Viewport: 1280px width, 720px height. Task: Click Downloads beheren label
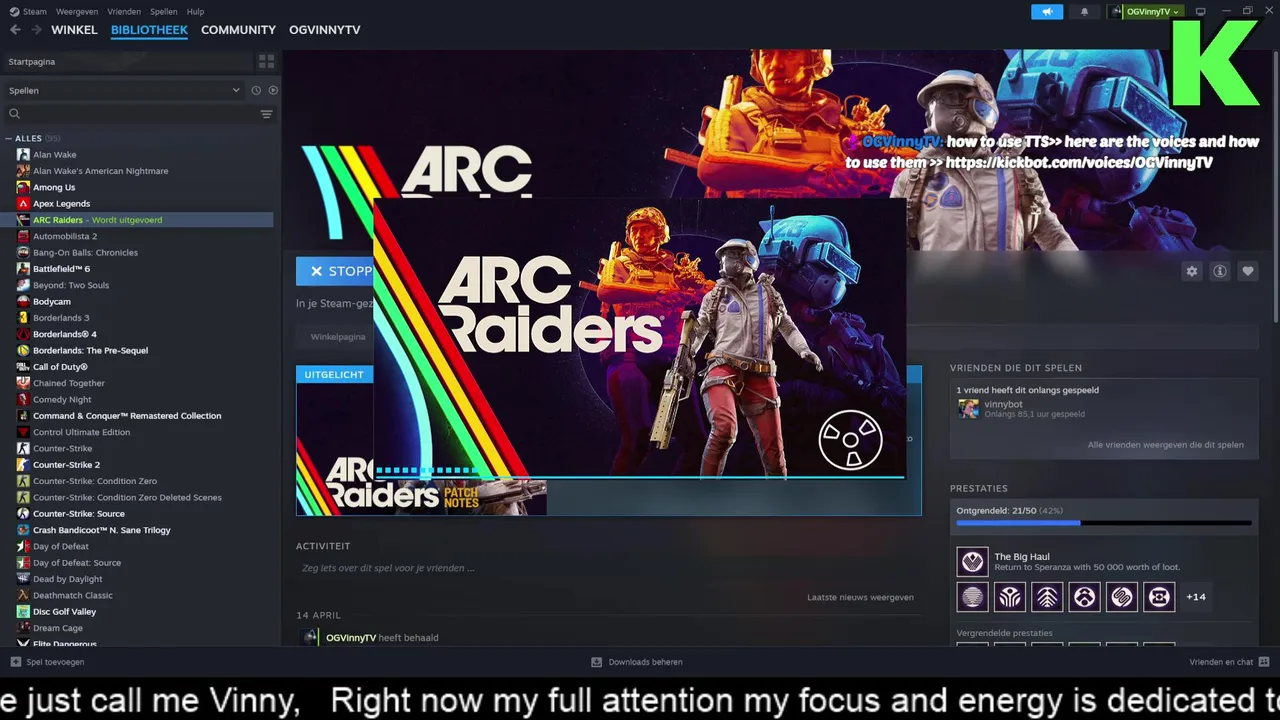click(x=645, y=662)
